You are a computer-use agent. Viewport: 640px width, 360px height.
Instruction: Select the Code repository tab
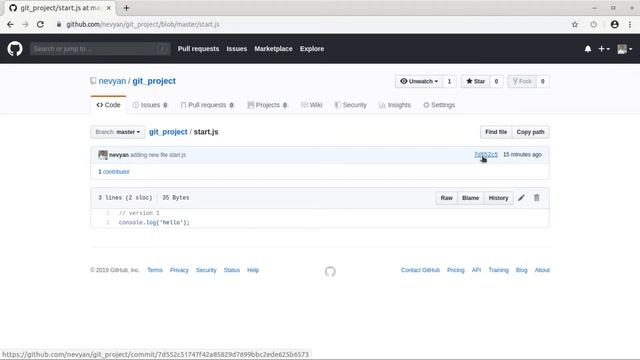point(109,105)
